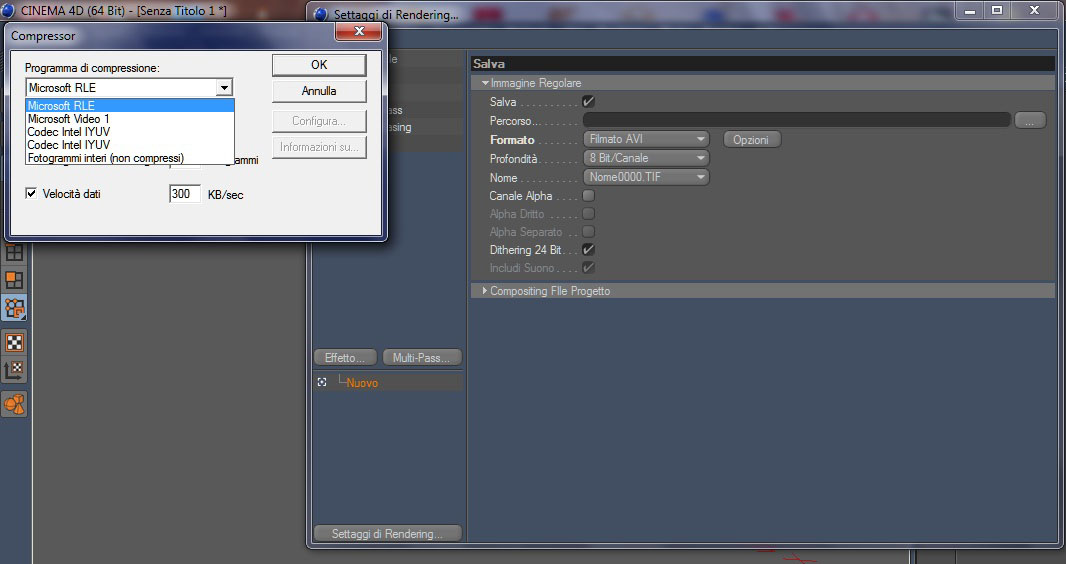Open the Programma di compressione combo box arrow
This screenshot has width=1066, height=564.
pos(224,88)
